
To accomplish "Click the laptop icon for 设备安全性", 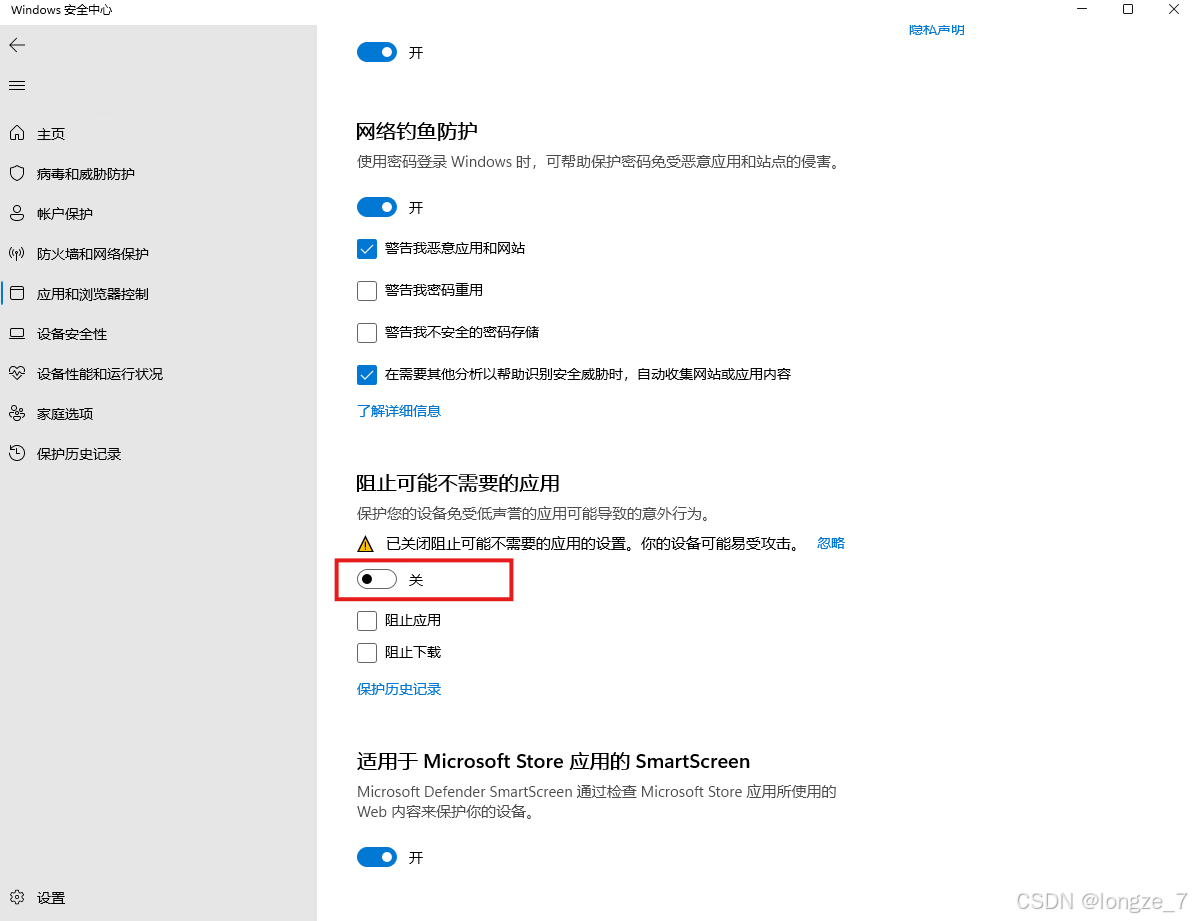I will 17,334.
